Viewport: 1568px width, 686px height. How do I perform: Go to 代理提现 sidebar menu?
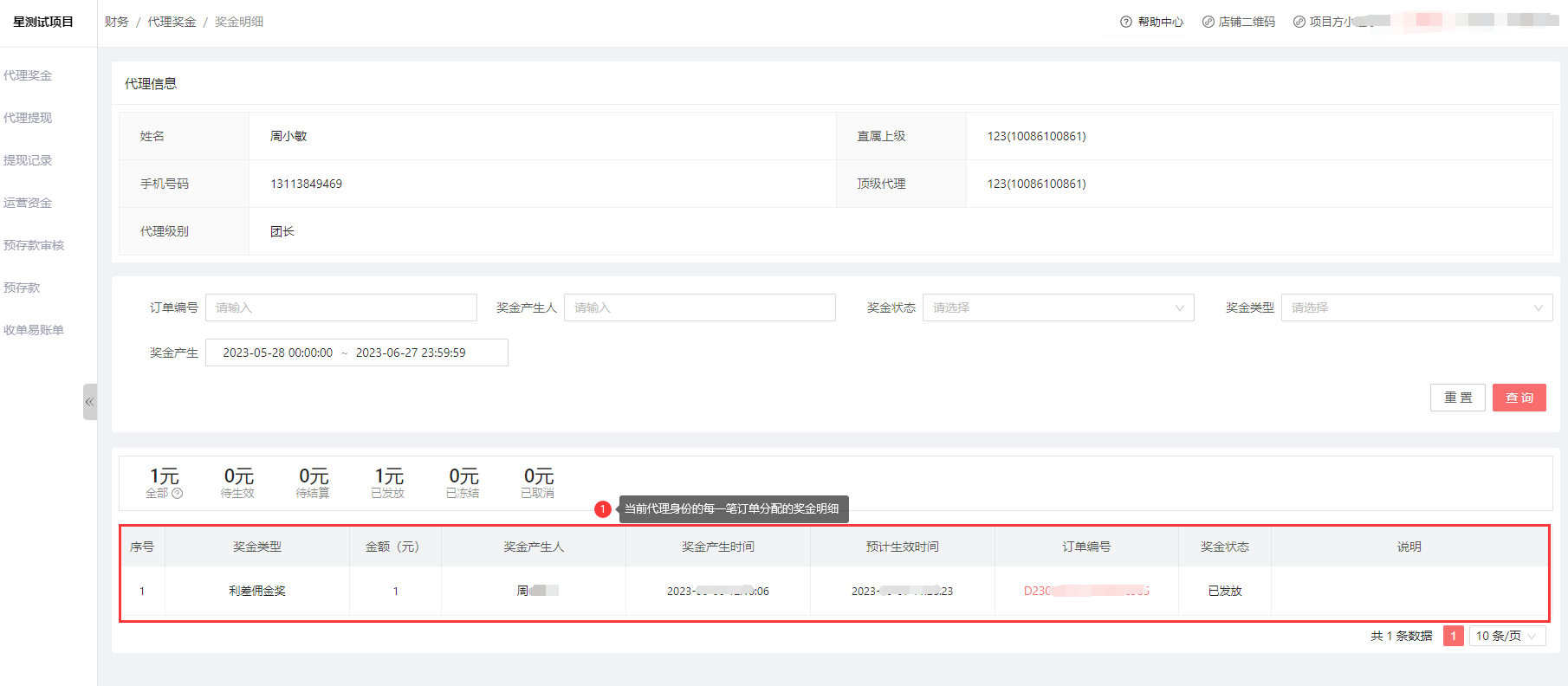pos(28,118)
